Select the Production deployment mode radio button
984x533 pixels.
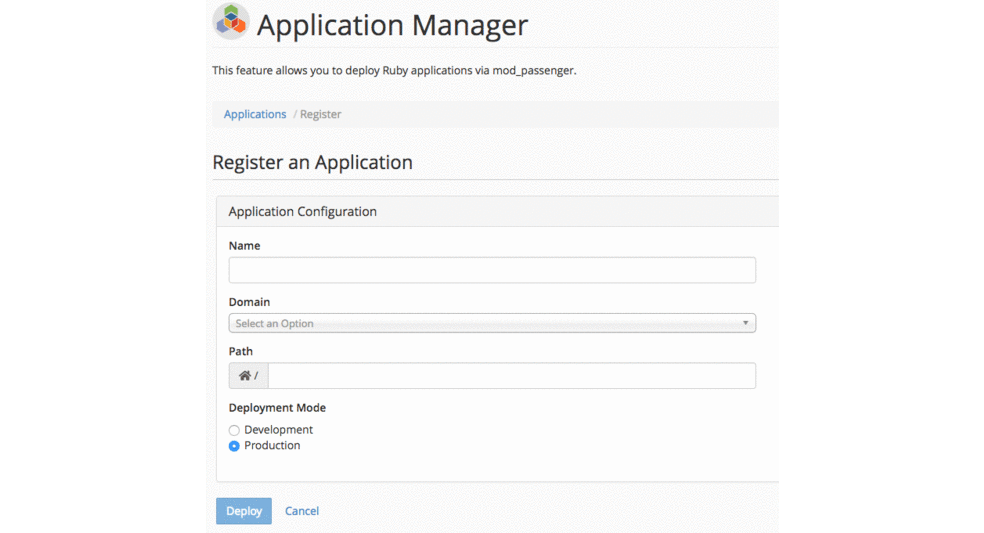click(x=234, y=447)
